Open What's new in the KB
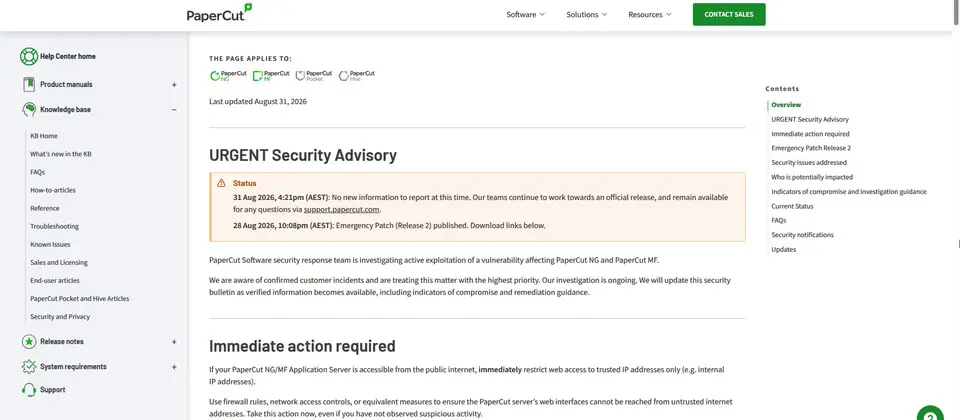Screen dimensions: 960x420 (x=61, y=154)
